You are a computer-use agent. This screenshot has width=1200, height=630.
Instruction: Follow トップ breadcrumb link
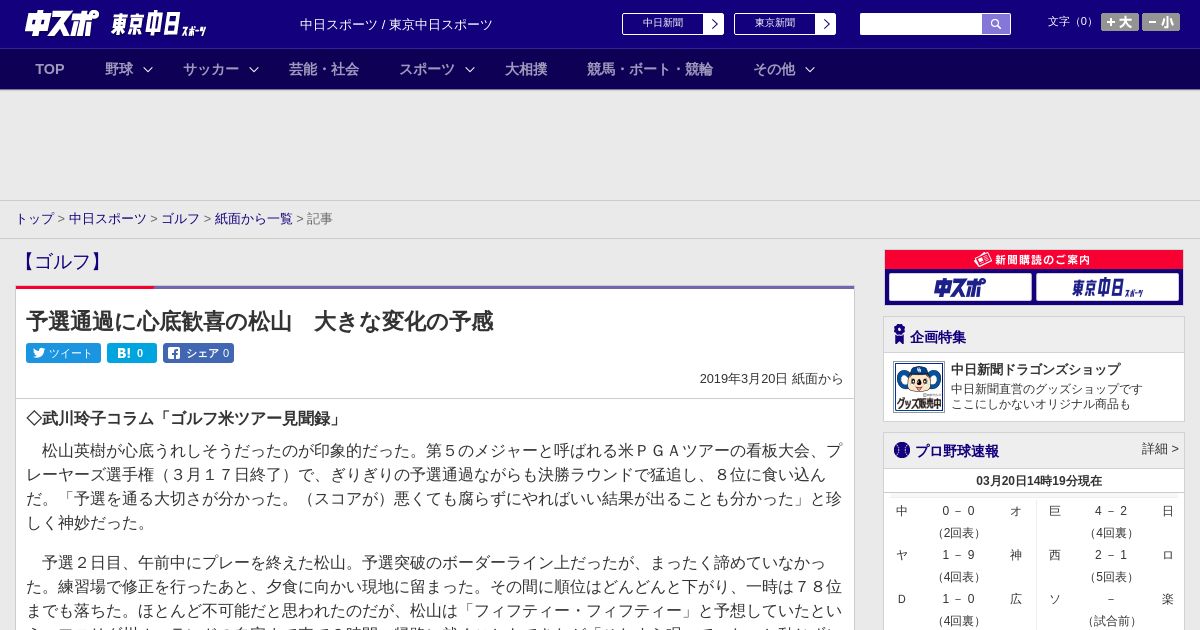pyautogui.click(x=34, y=218)
